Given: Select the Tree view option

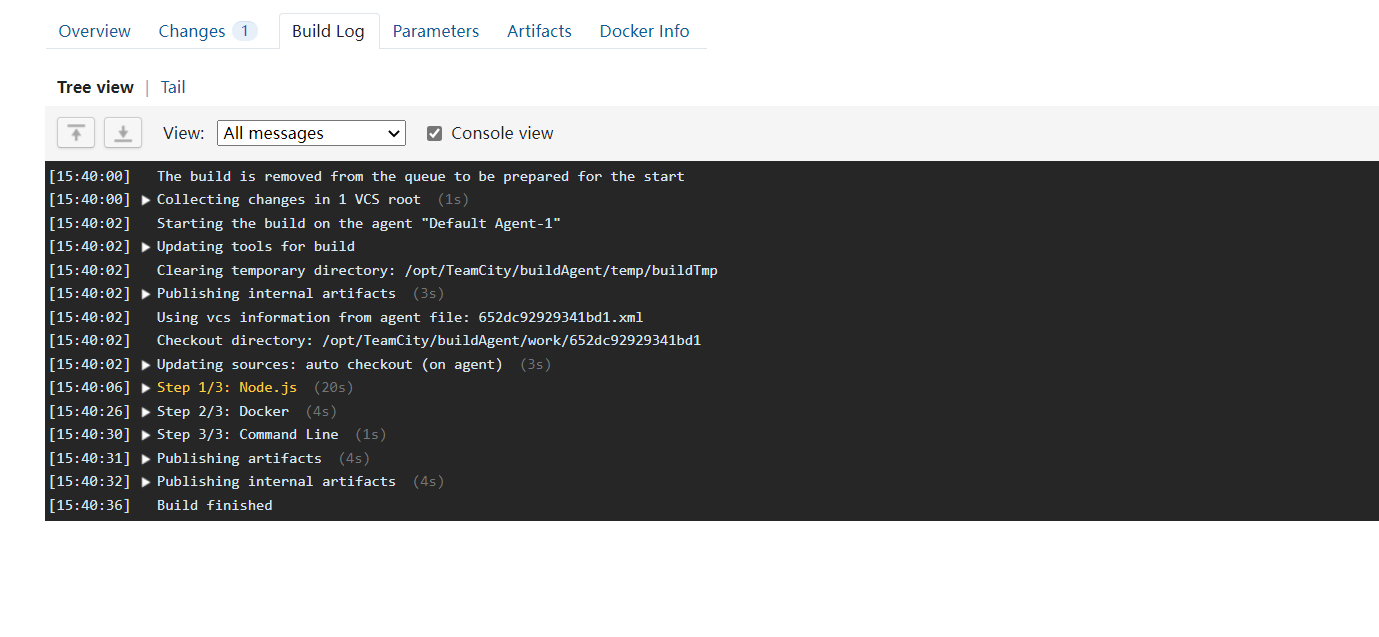Looking at the screenshot, I should [x=95, y=87].
